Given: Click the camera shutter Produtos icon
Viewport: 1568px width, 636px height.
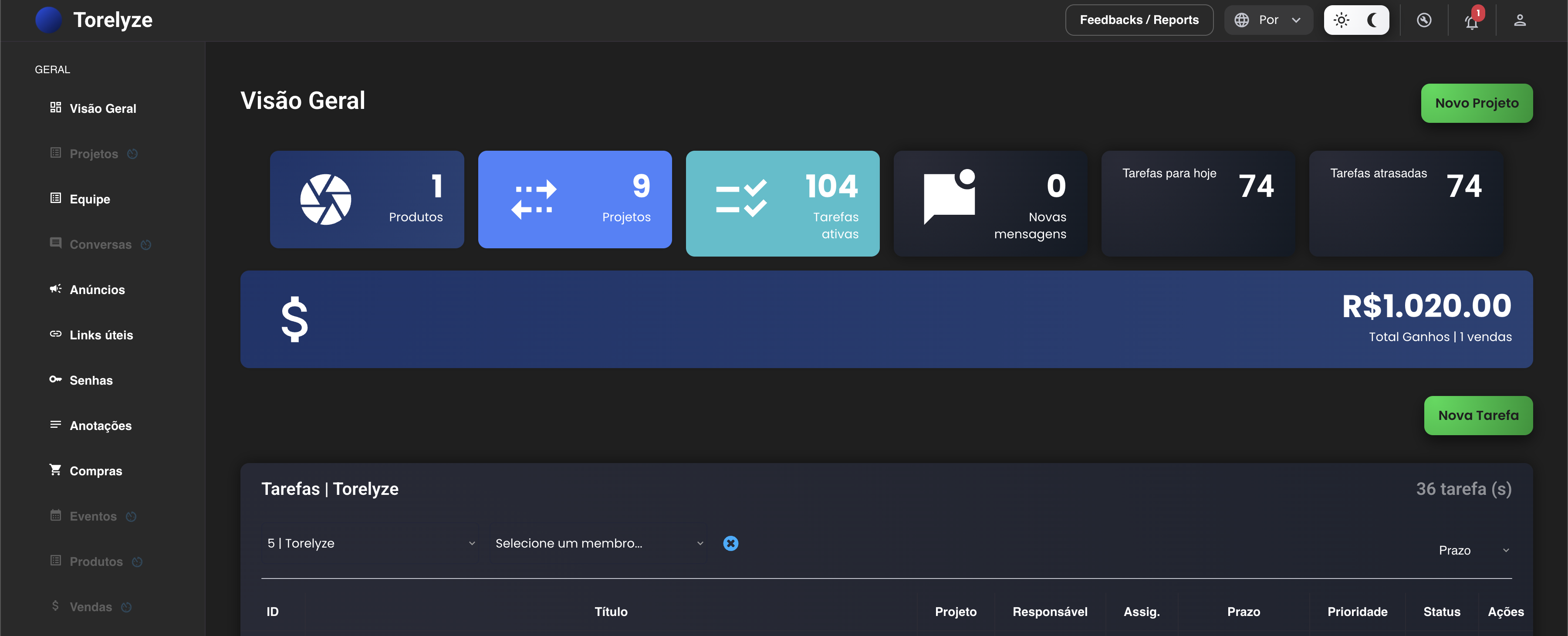Looking at the screenshot, I should (x=326, y=200).
